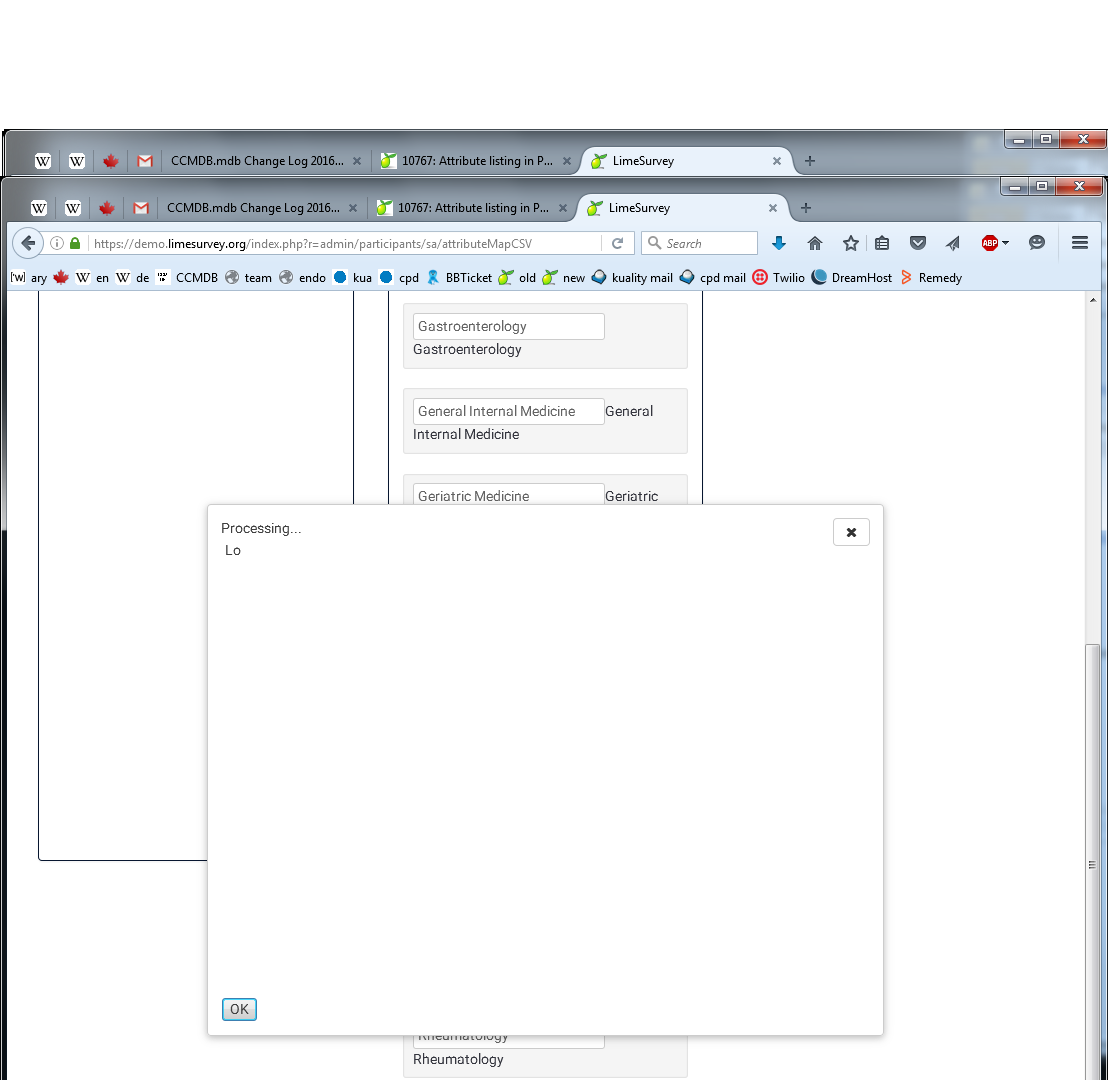Switch to CCMDB.mdb Change Log tab in back window
Viewport: 1108px width, 1080px height.
[257, 161]
